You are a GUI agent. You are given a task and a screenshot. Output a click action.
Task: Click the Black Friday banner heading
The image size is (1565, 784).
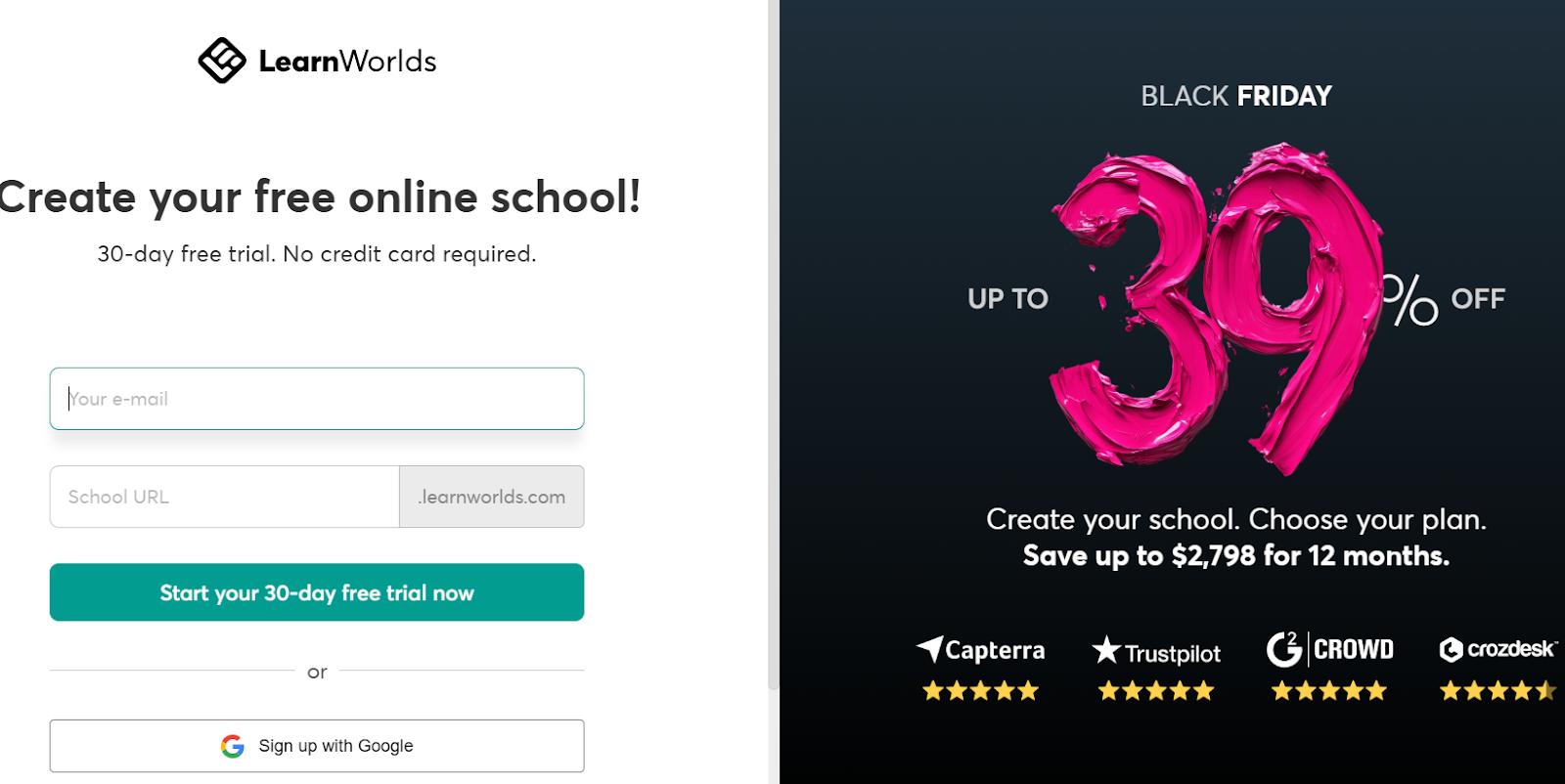pos(1236,96)
